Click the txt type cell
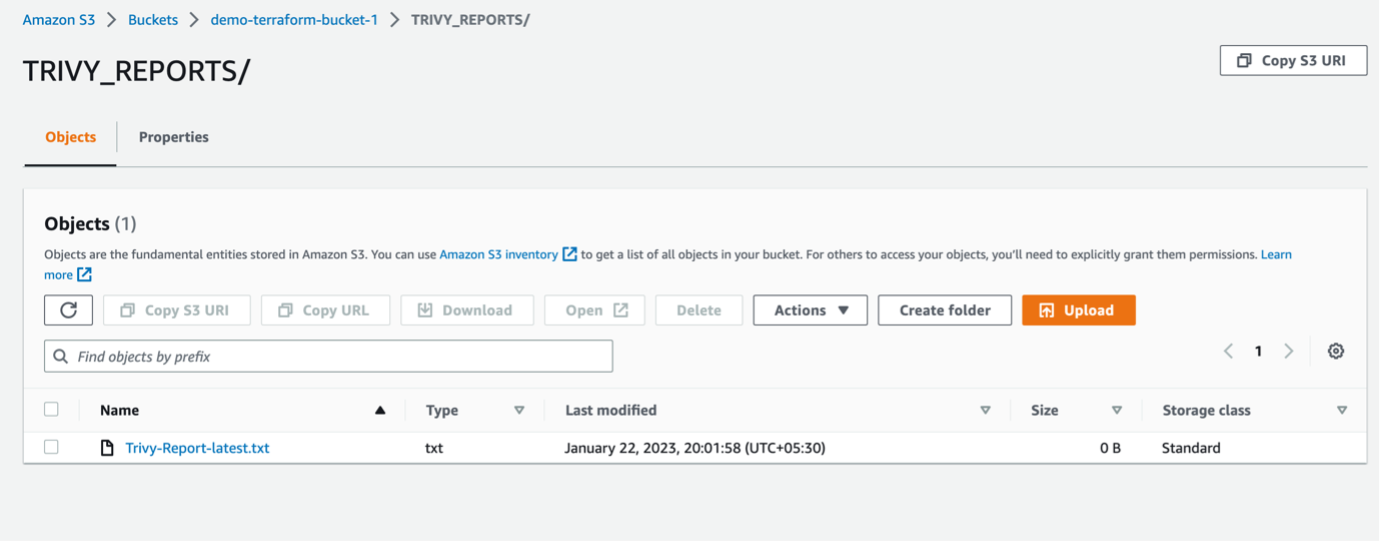The height and width of the screenshot is (543, 1384). coord(434,448)
